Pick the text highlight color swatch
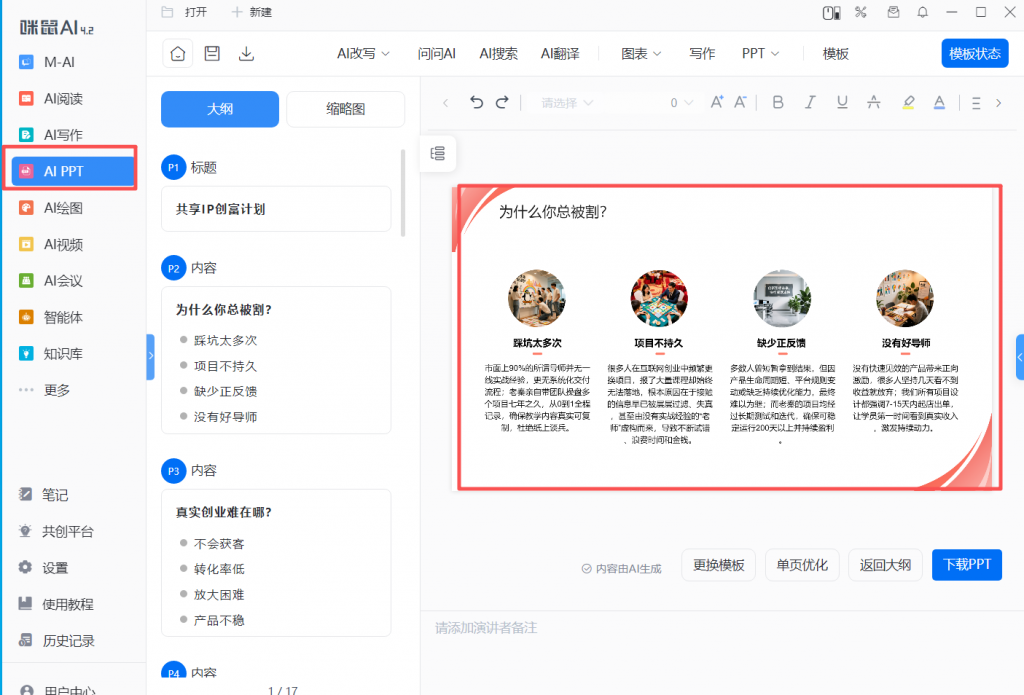Viewport: 1024px width, 695px height. [x=908, y=102]
